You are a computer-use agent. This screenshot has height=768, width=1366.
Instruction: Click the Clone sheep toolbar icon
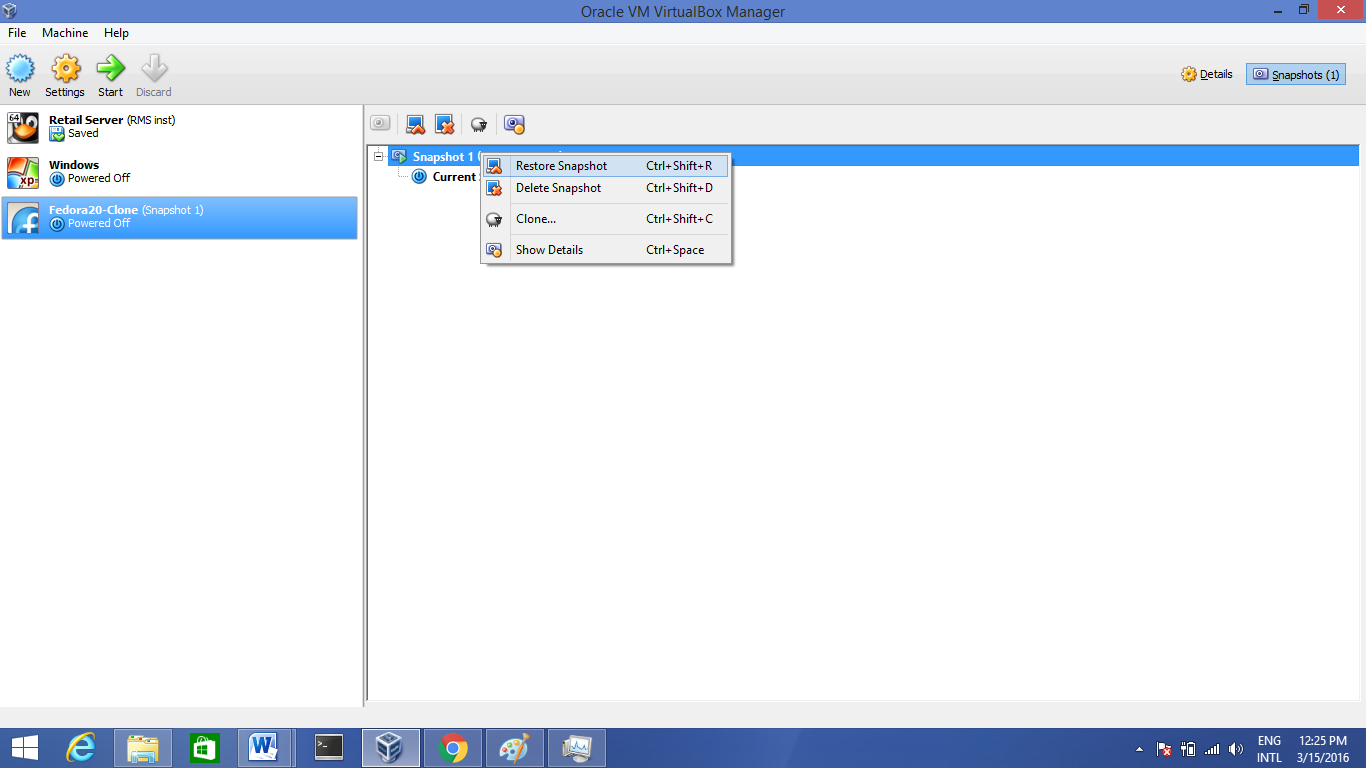click(479, 124)
